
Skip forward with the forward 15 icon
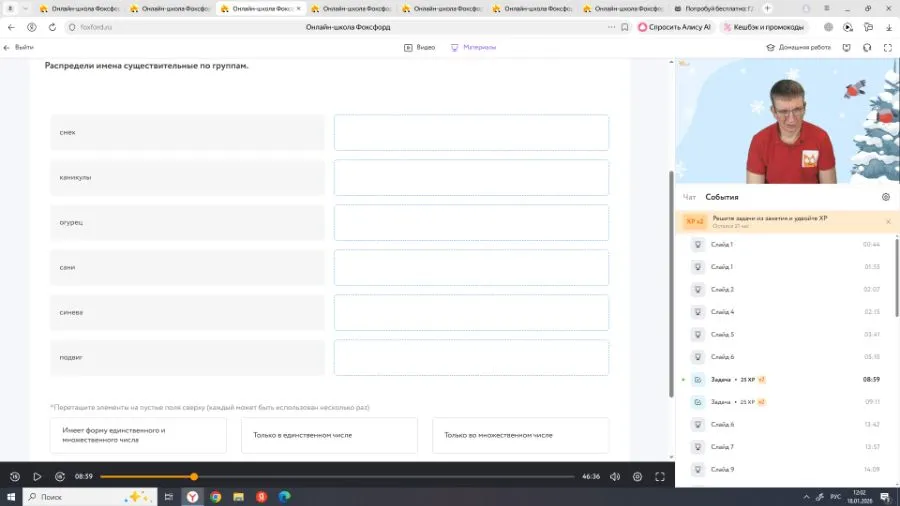tap(60, 476)
